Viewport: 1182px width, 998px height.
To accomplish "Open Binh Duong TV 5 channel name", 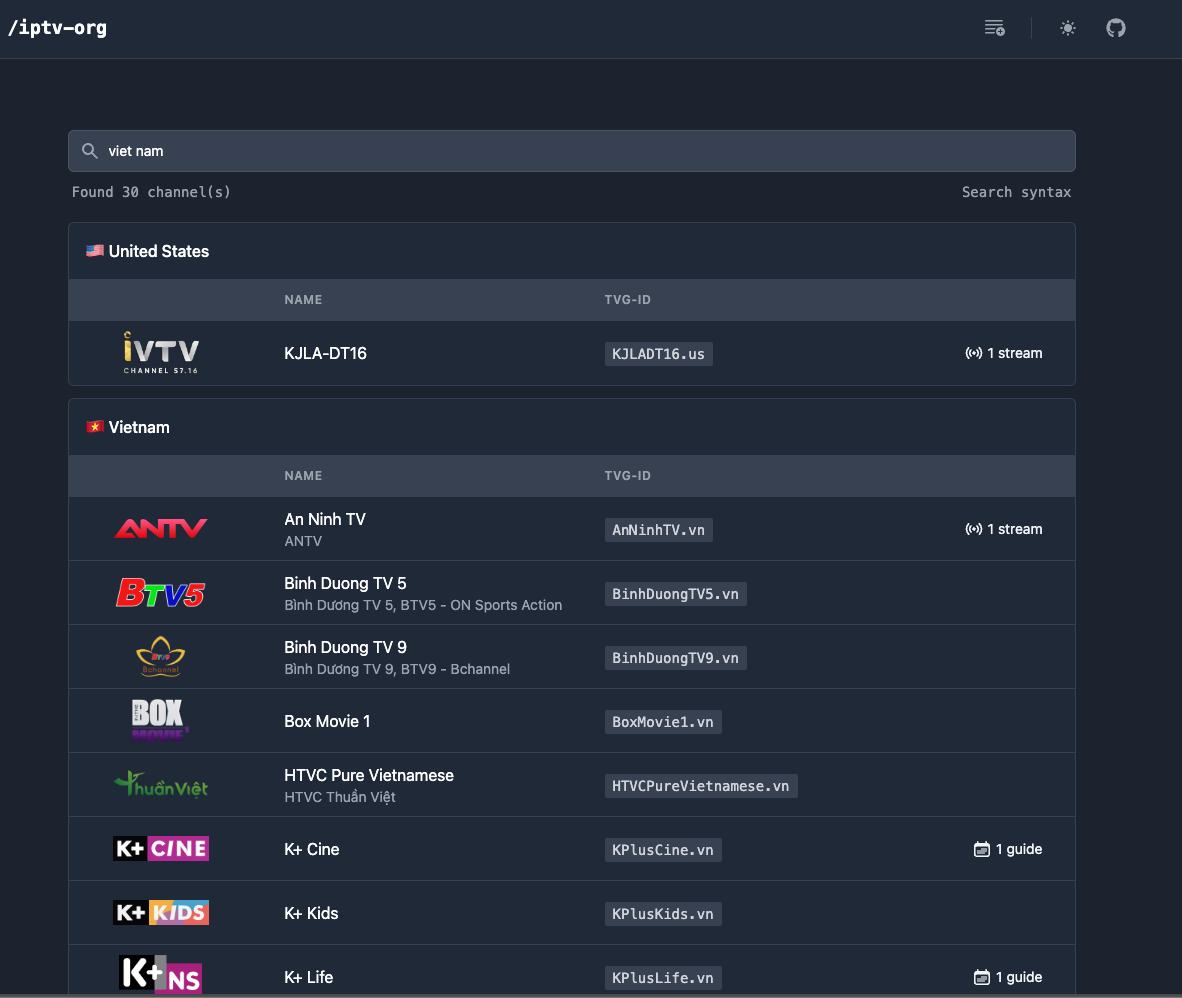I will tap(345, 583).
